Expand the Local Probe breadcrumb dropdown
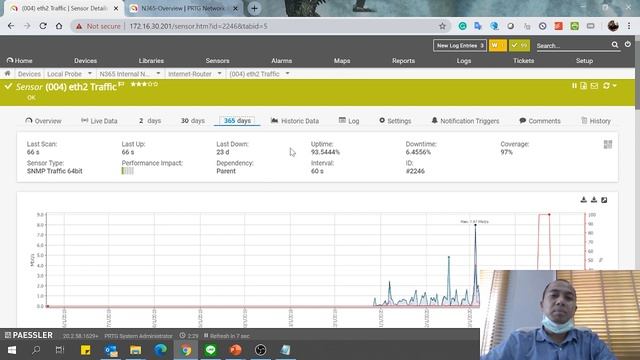Screen dimensions: 640x360 coord(90,73)
